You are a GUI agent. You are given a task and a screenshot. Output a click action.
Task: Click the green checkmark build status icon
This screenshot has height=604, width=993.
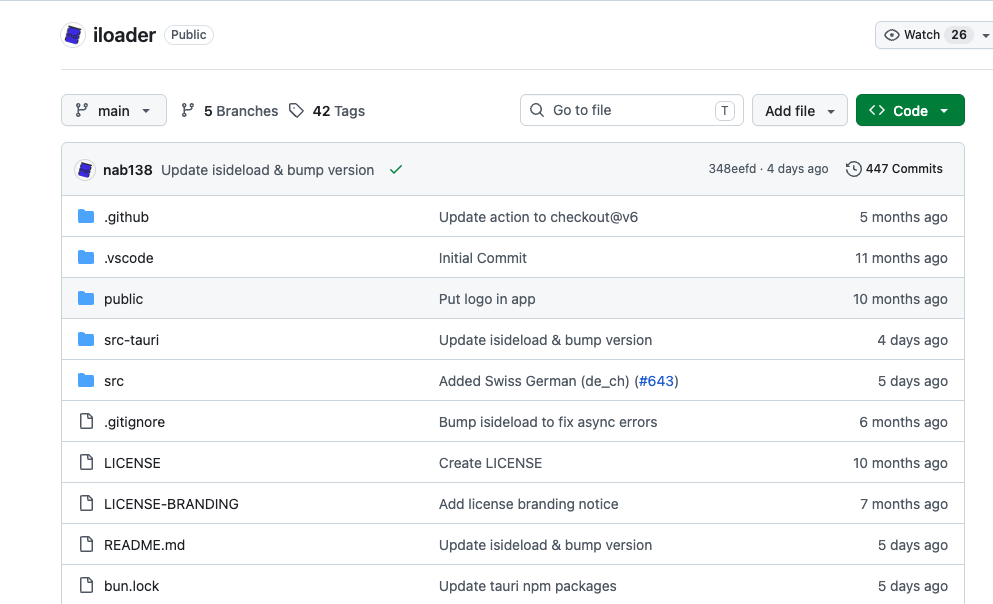coord(396,169)
